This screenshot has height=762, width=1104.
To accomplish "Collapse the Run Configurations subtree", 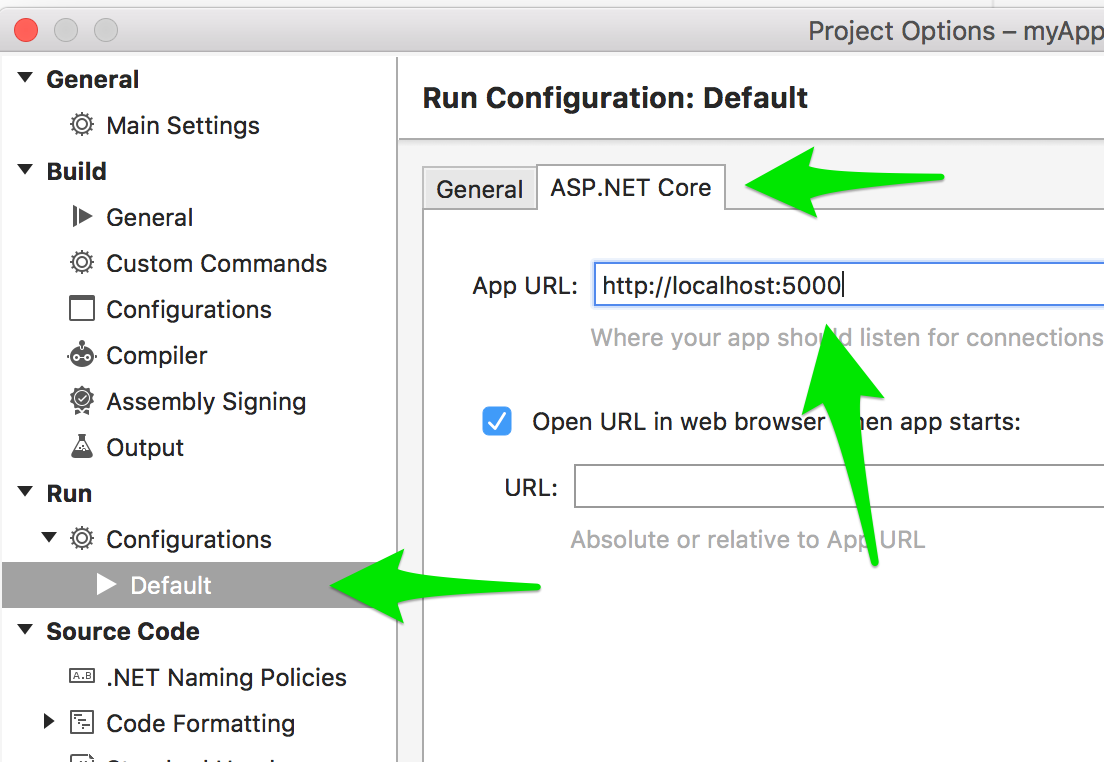I will 49,539.
